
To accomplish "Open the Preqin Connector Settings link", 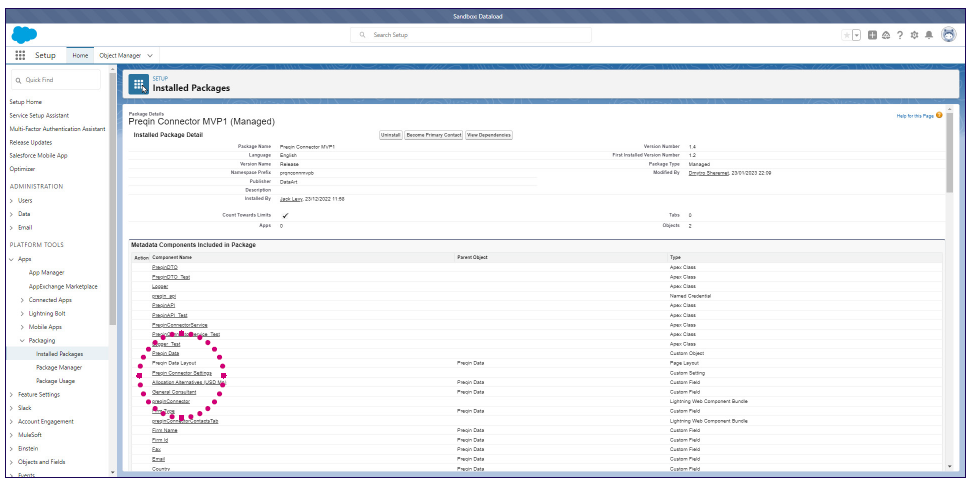I will click(x=182, y=373).
